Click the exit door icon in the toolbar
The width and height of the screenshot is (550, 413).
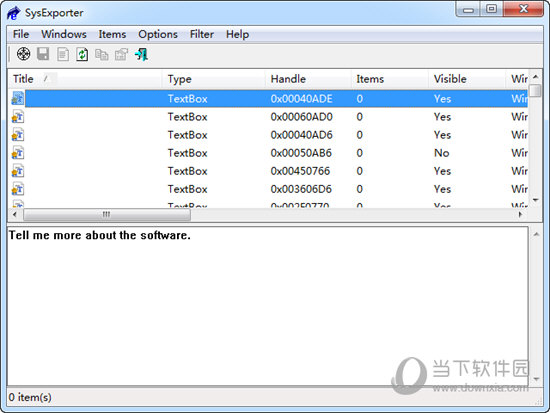pos(141,55)
